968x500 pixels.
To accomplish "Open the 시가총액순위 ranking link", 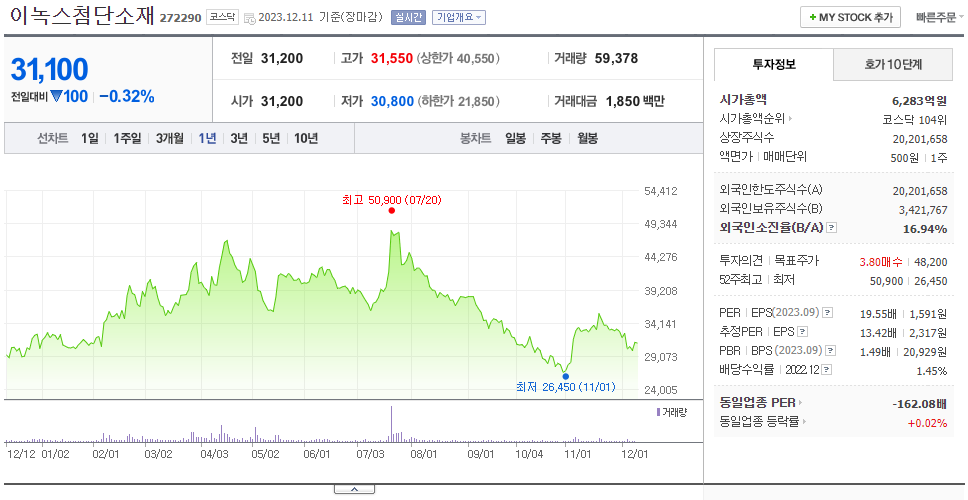I will tap(756, 119).
